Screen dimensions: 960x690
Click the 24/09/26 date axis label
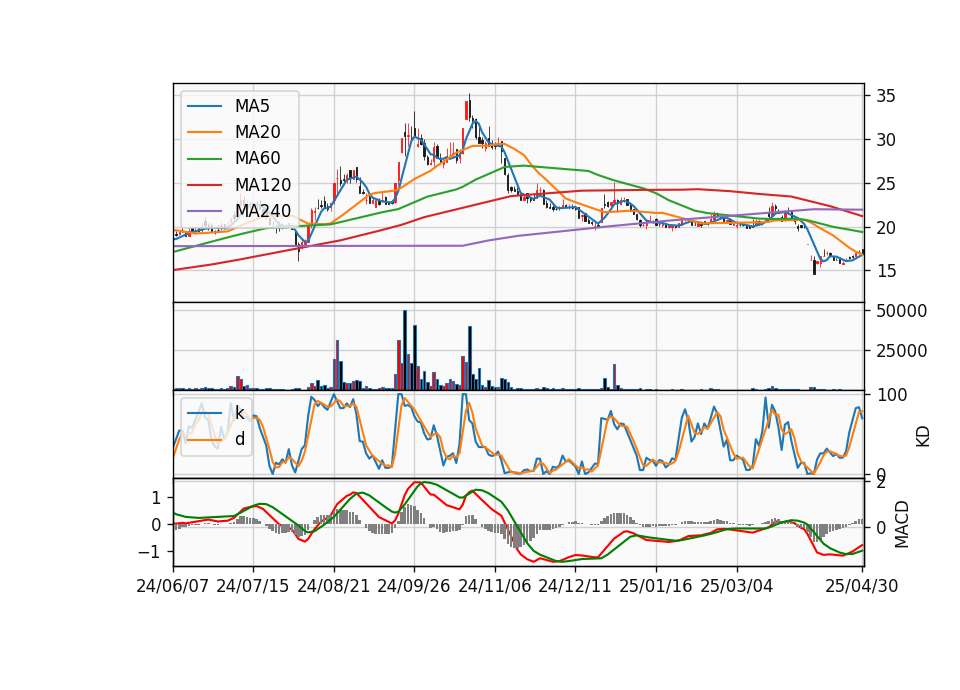(414, 586)
